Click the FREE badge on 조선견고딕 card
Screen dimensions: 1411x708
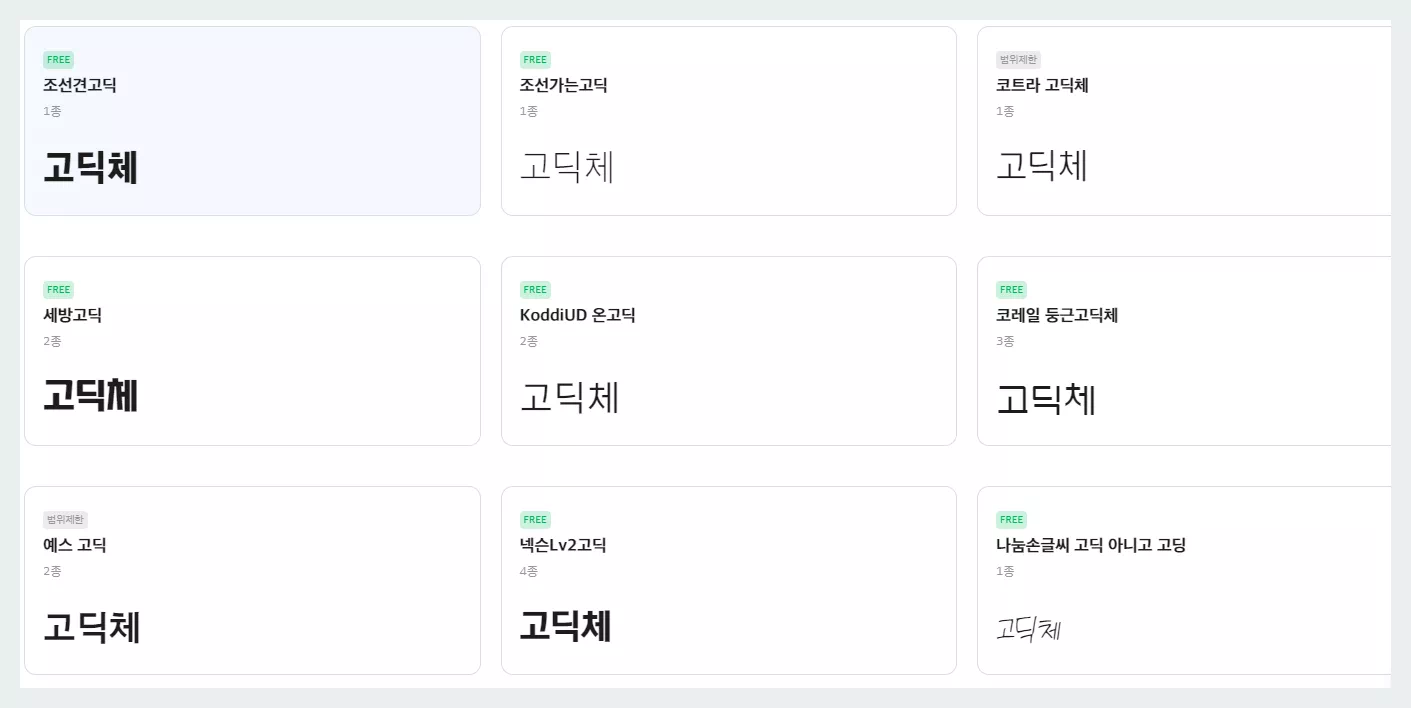(x=58, y=59)
